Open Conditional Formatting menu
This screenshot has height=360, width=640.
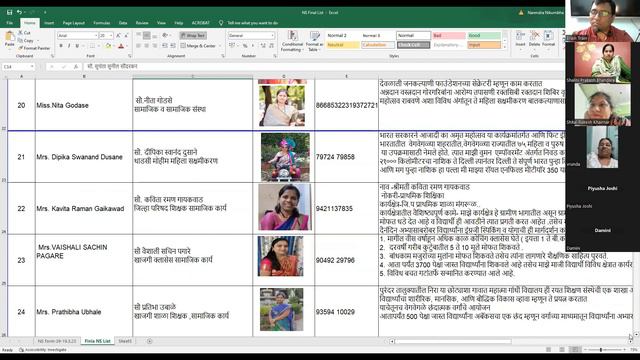point(292,41)
